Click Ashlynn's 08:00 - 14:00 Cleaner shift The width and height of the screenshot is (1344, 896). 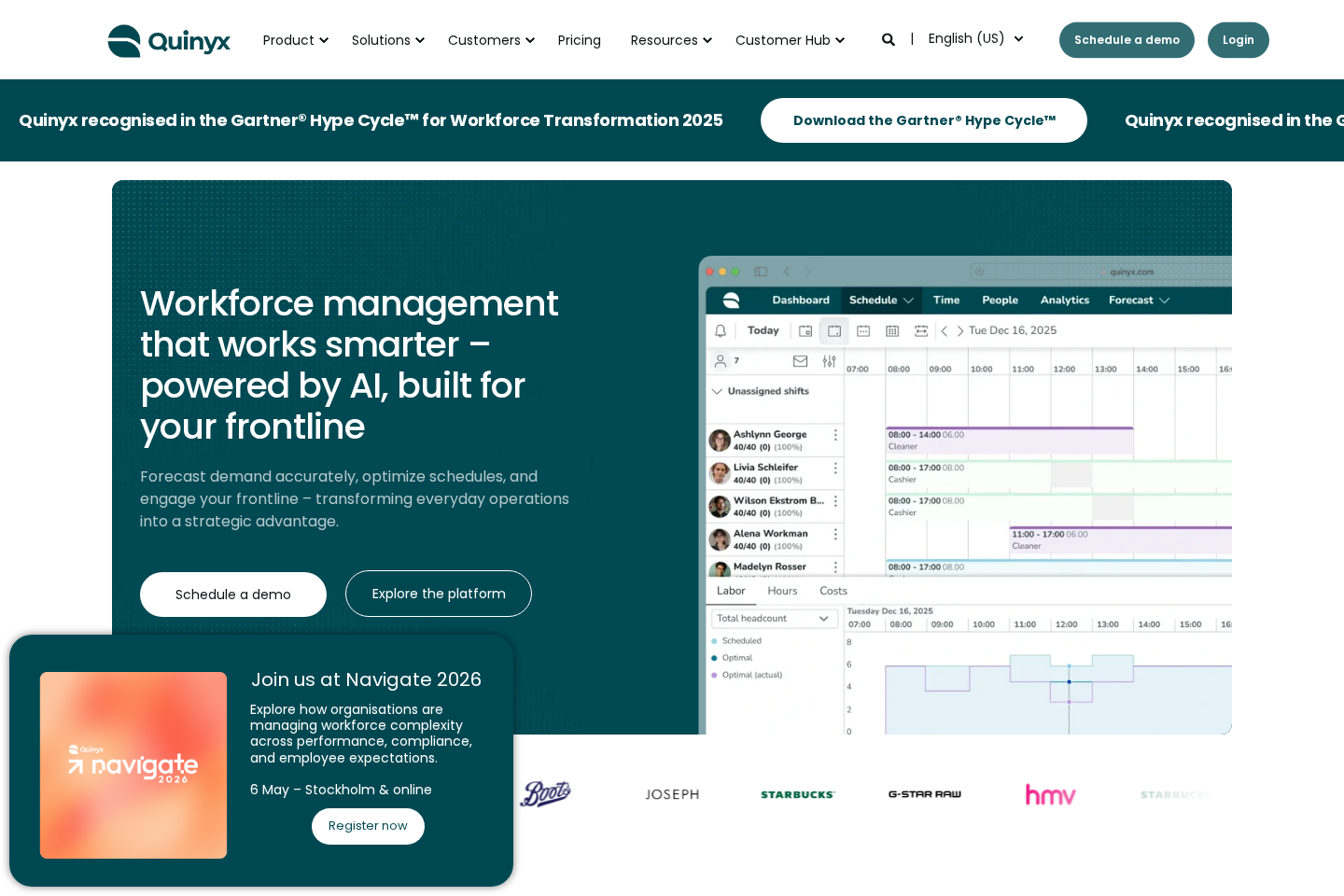coord(1010,441)
